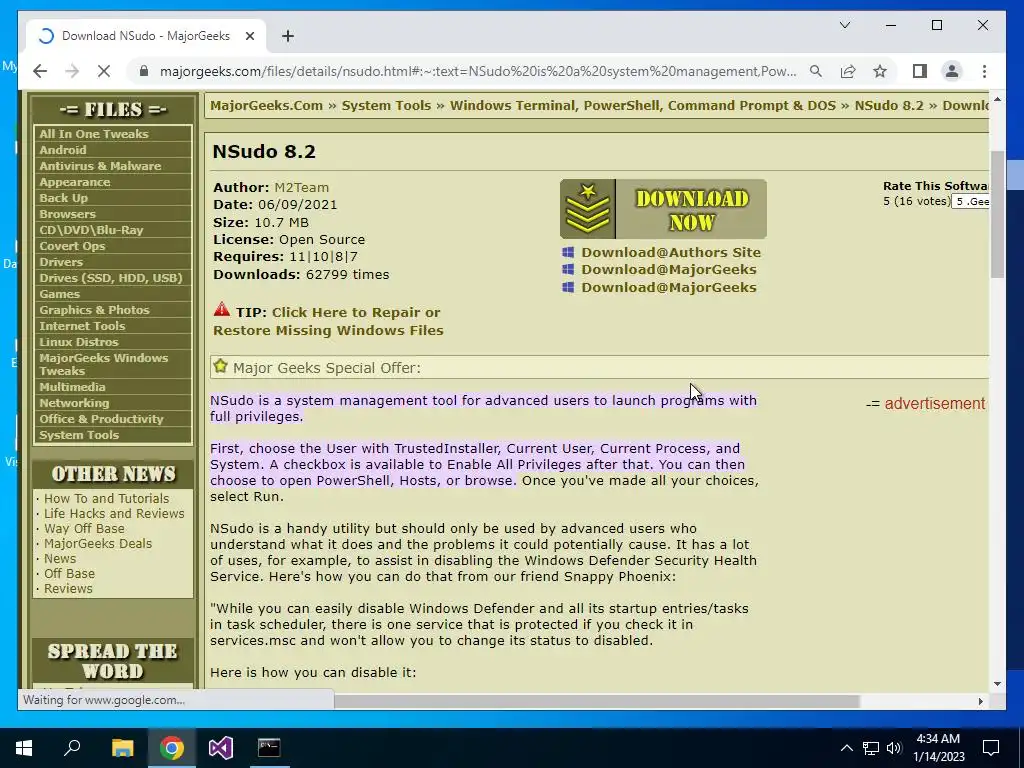Open a new tab
Screen dimensions: 1024x768
click(x=288, y=37)
